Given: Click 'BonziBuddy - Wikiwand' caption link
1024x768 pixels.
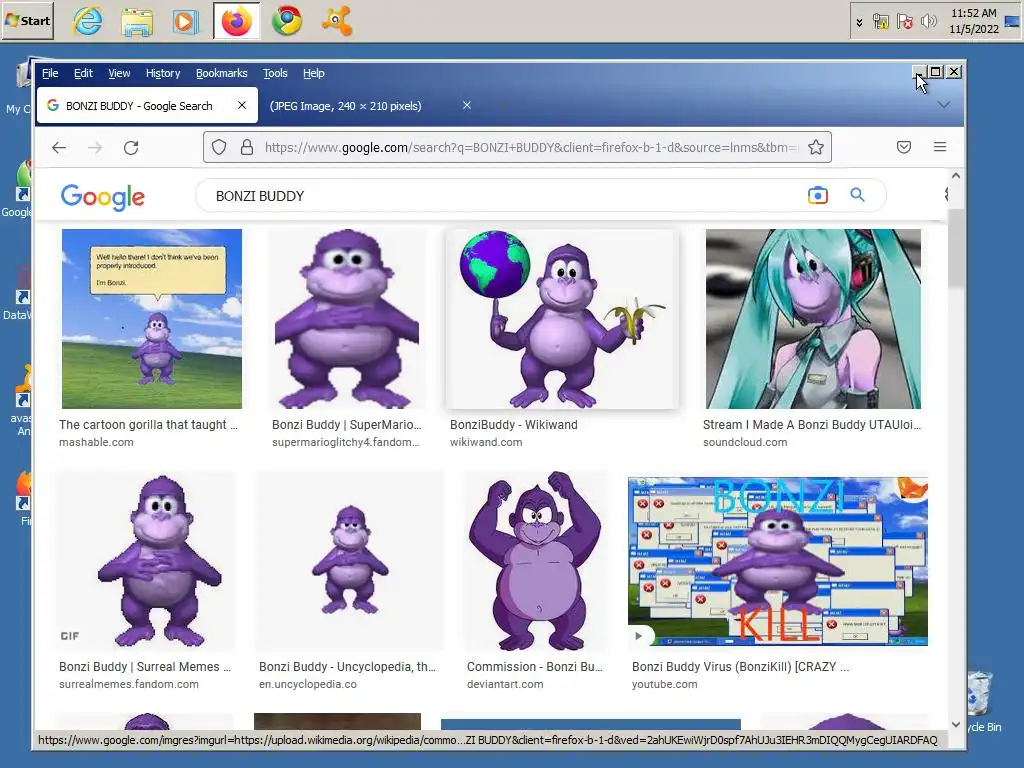Looking at the screenshot, I should [x=513, y=424].
